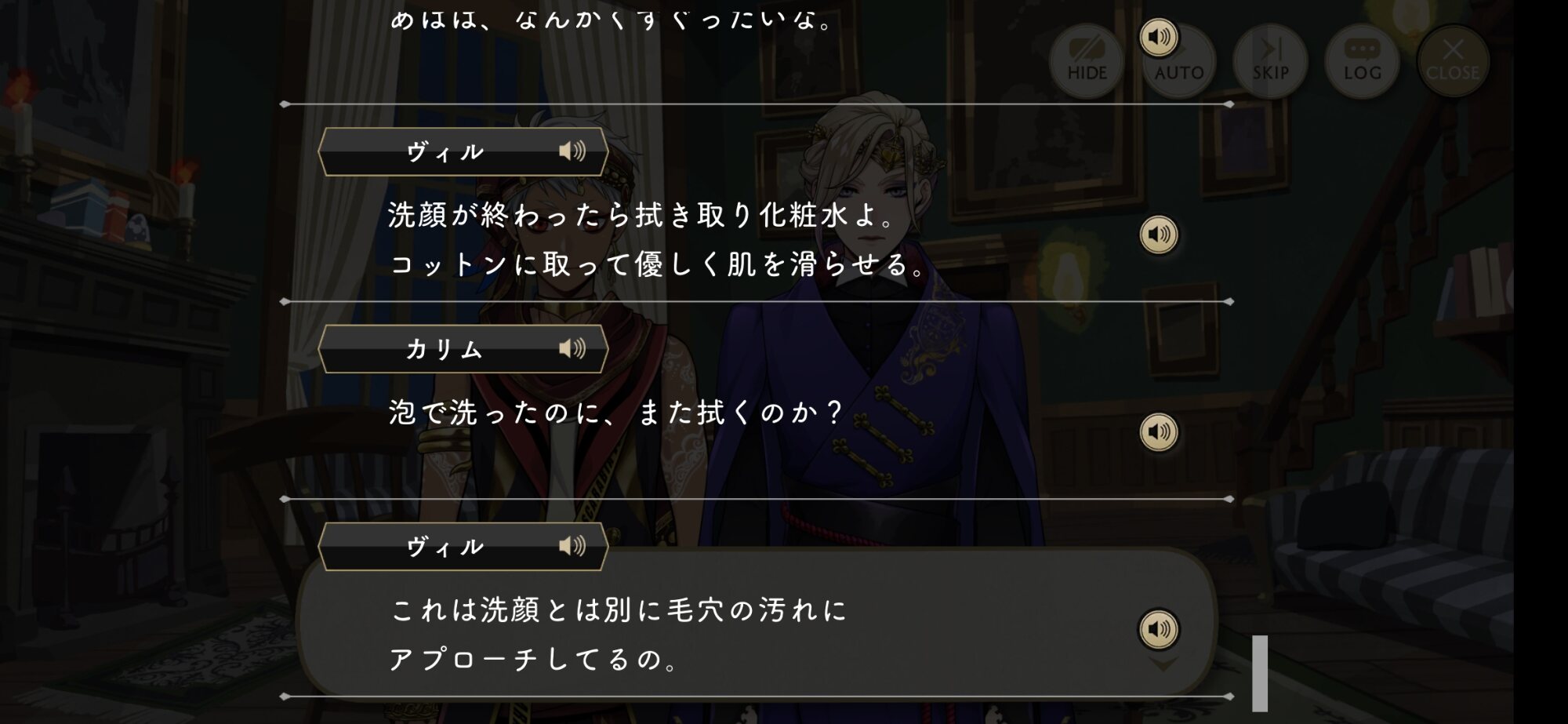Advance dialogue via down arrow indicator

pyautogui.click(x=1163, y=664)
